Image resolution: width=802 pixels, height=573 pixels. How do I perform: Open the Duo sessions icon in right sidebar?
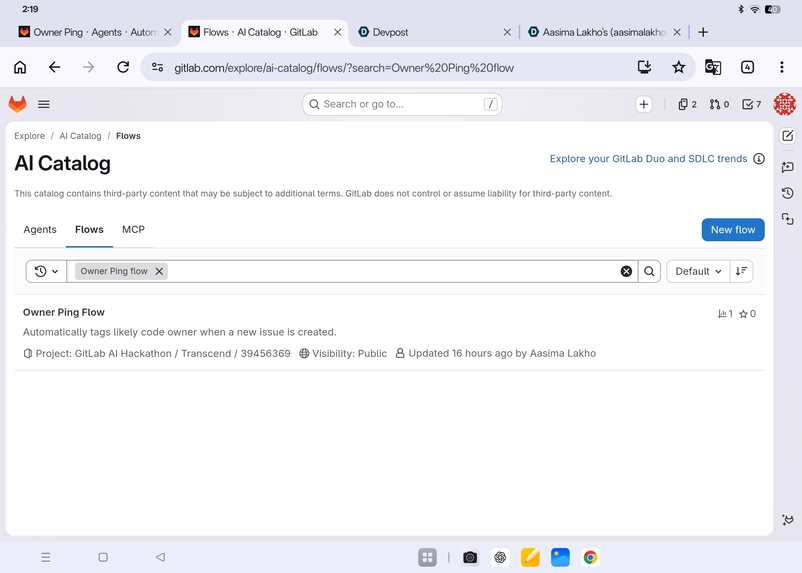pos(788,219)
